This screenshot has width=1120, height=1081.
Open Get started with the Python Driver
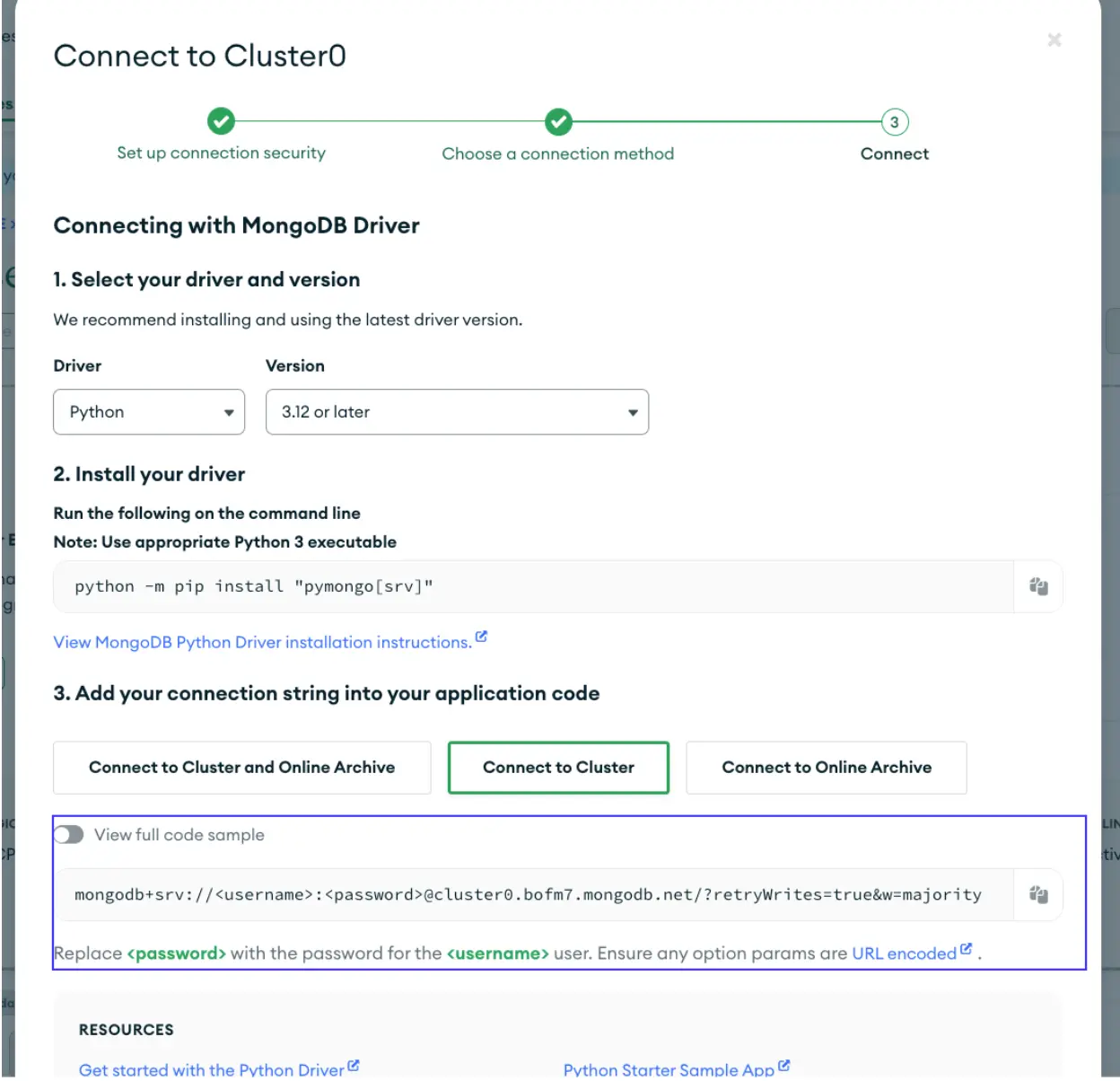(x=213, y=1068)
